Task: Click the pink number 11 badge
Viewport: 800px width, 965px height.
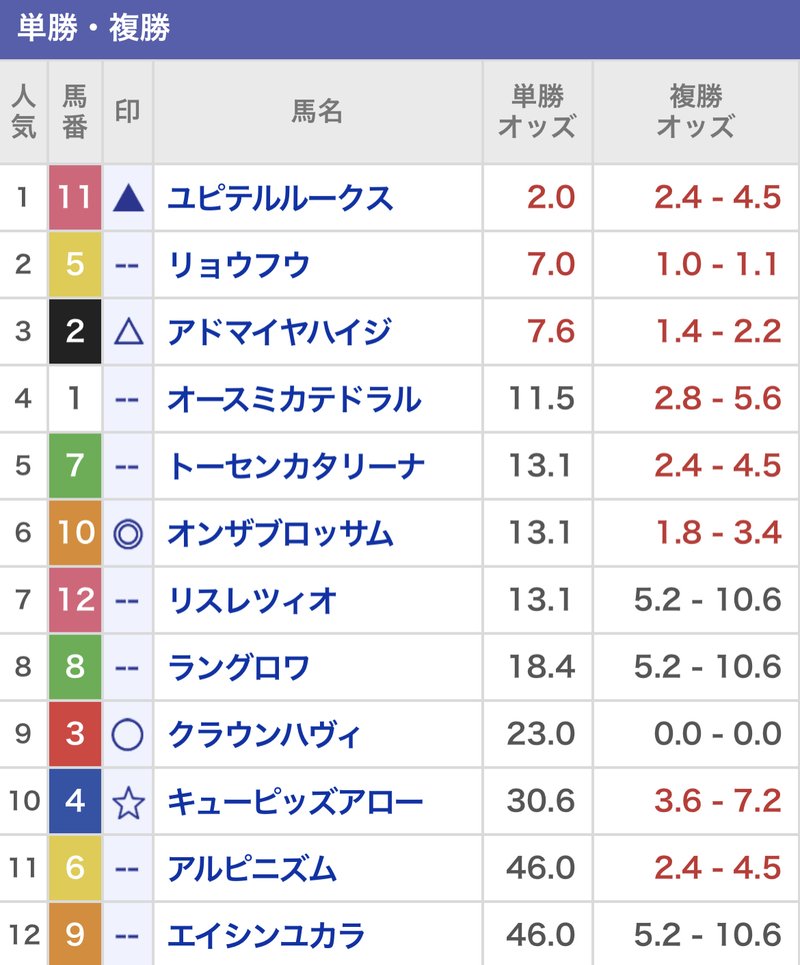Action: point(72,198)
